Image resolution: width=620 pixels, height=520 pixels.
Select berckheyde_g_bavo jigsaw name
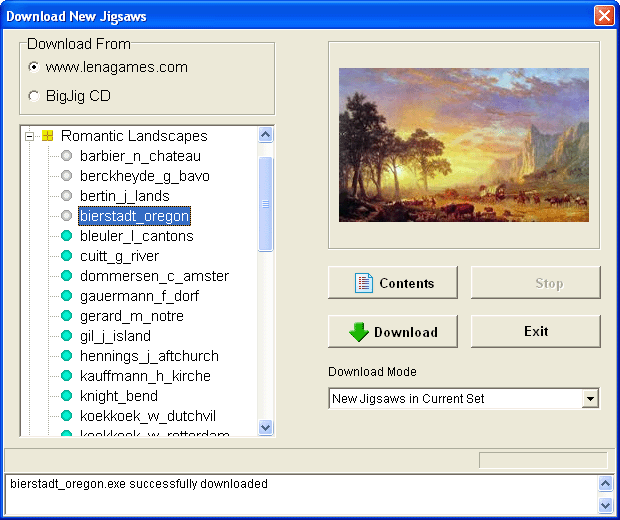pos(145,176)
